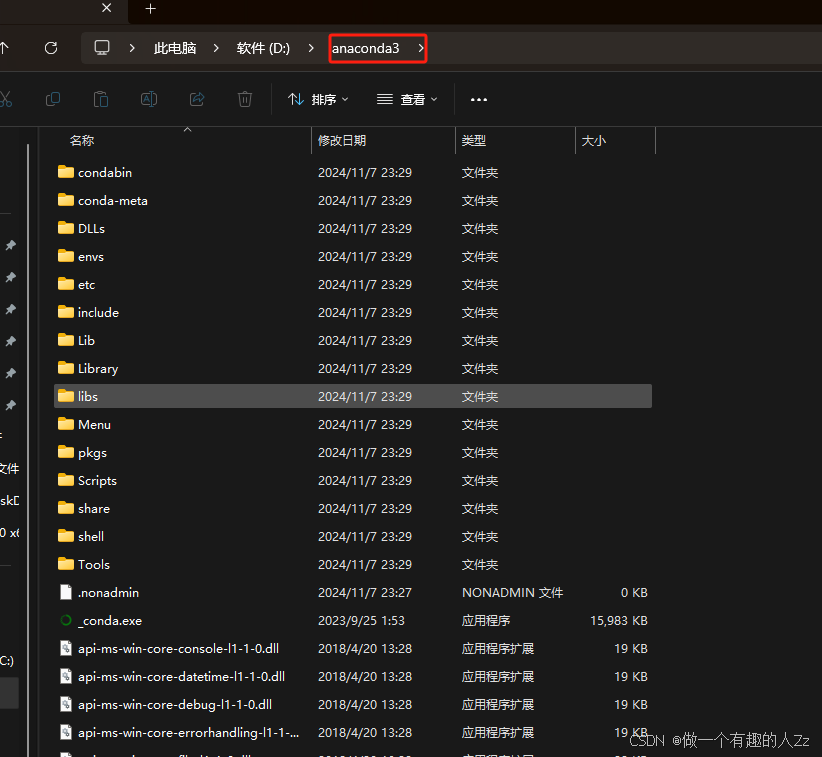Click the DLLs folder icon
This screenshot has height=757, width=822.
point(66,228)
